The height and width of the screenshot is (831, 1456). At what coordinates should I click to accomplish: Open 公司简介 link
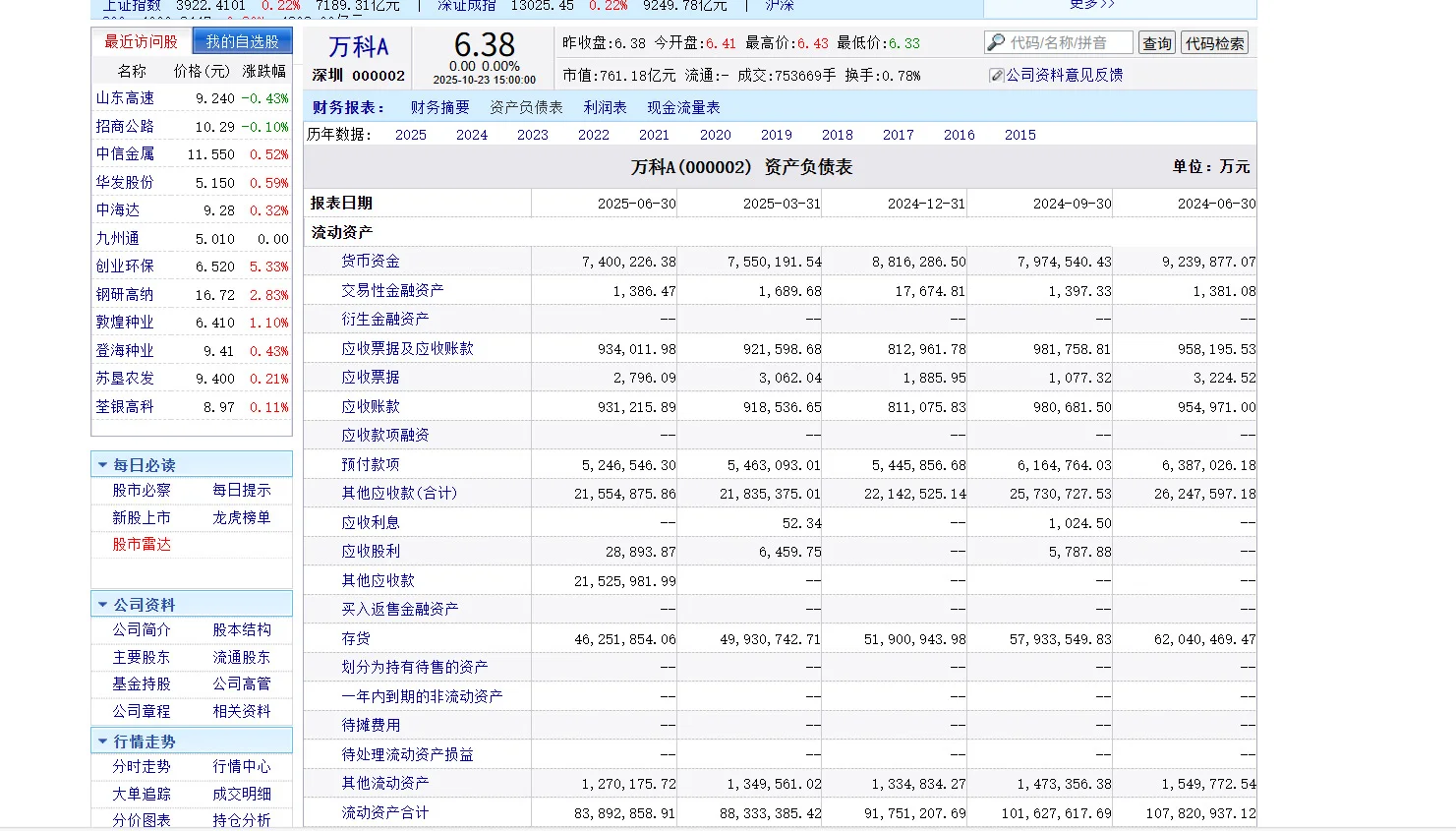pyautogui.click(x=142, y=629)
